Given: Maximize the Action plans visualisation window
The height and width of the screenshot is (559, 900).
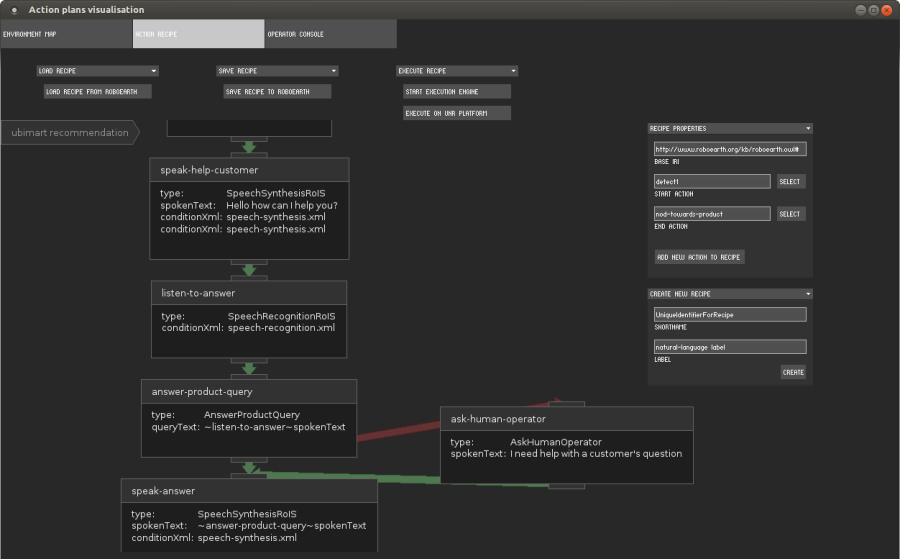Looking at the screenshot, I should (873, 9).
